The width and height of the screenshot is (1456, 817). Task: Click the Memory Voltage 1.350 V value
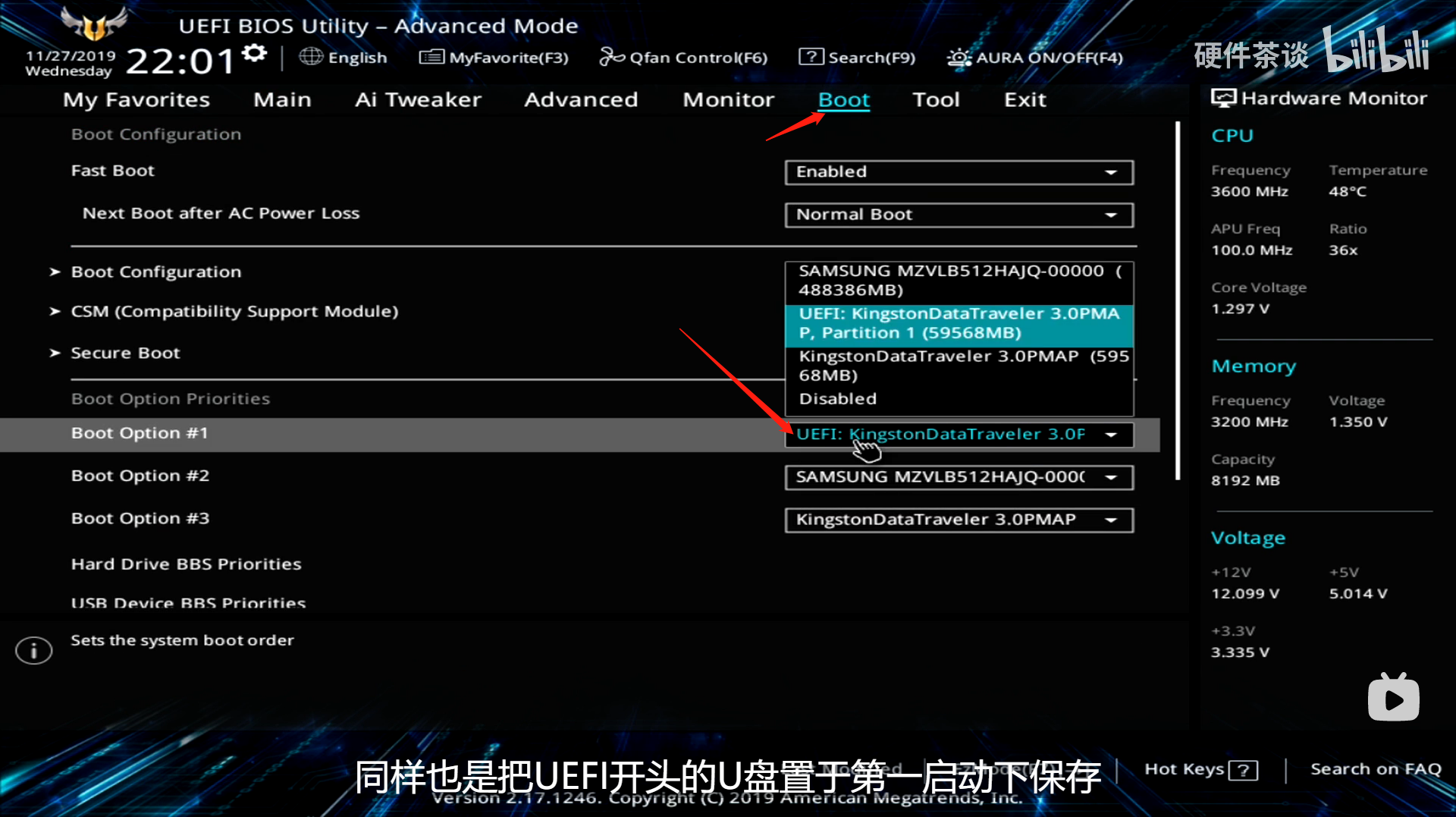(x=1358, y=422)
